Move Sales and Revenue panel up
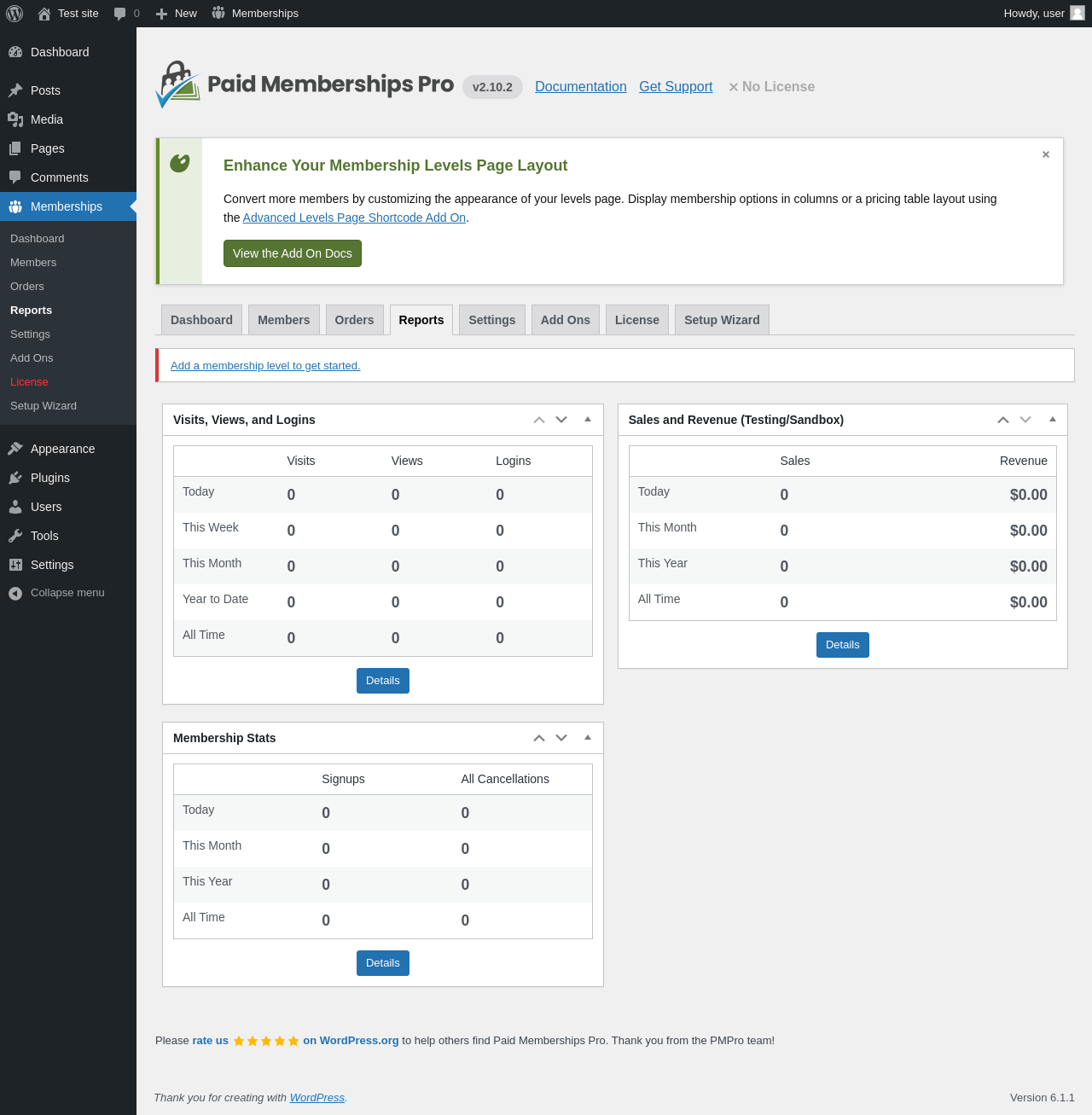 [x=1003, y=420]
